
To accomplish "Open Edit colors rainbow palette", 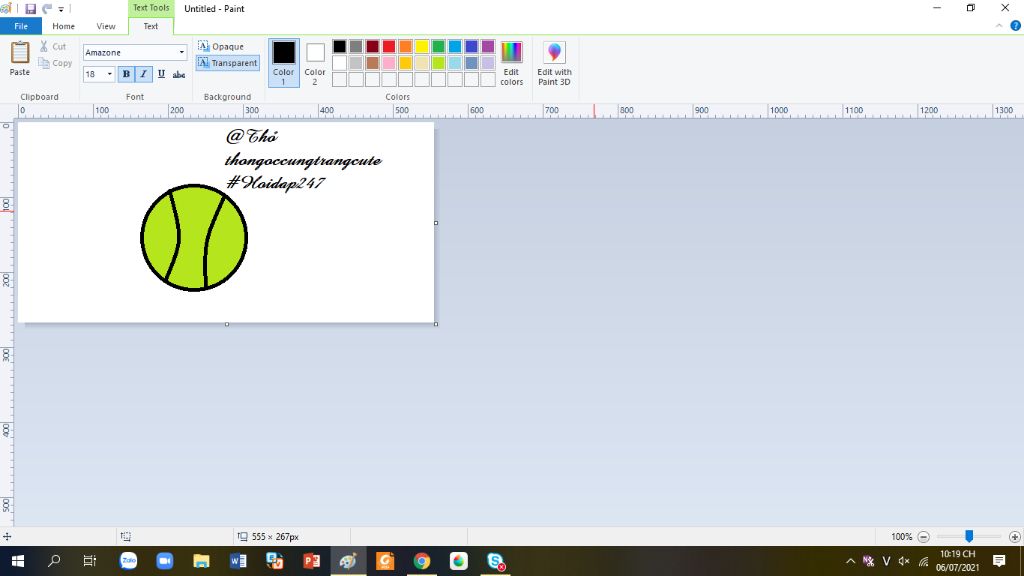I will 511,63.
